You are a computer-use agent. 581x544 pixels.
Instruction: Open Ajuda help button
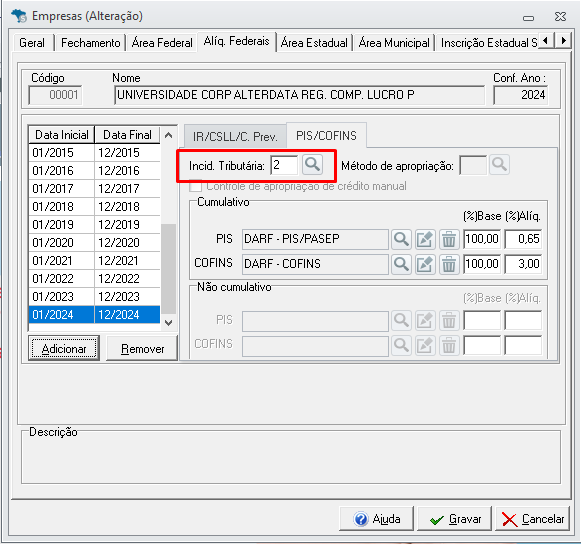click(376, 519)
